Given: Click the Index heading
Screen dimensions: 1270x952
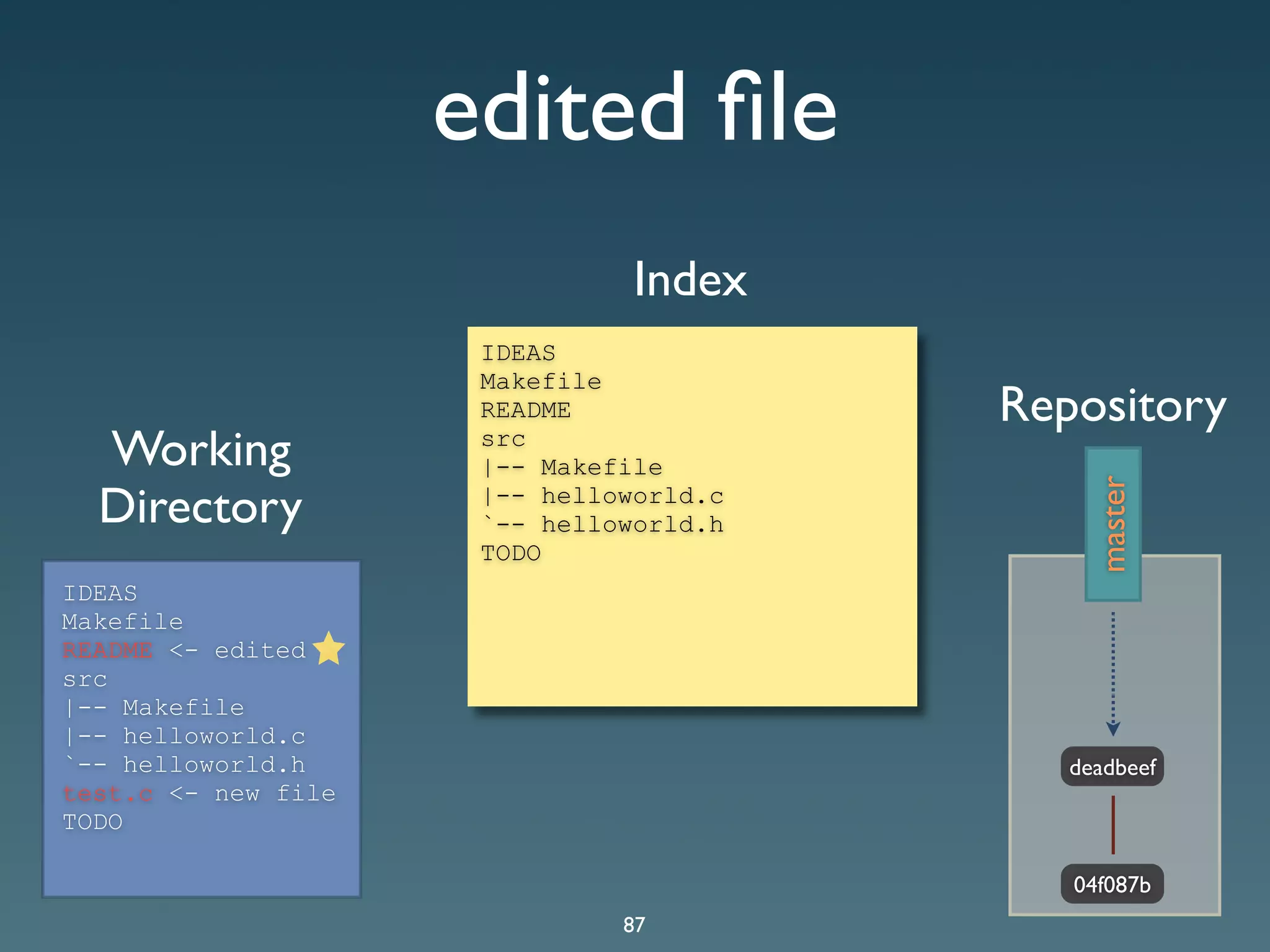Looking at the screenshot, I should [x=690, y=280].
